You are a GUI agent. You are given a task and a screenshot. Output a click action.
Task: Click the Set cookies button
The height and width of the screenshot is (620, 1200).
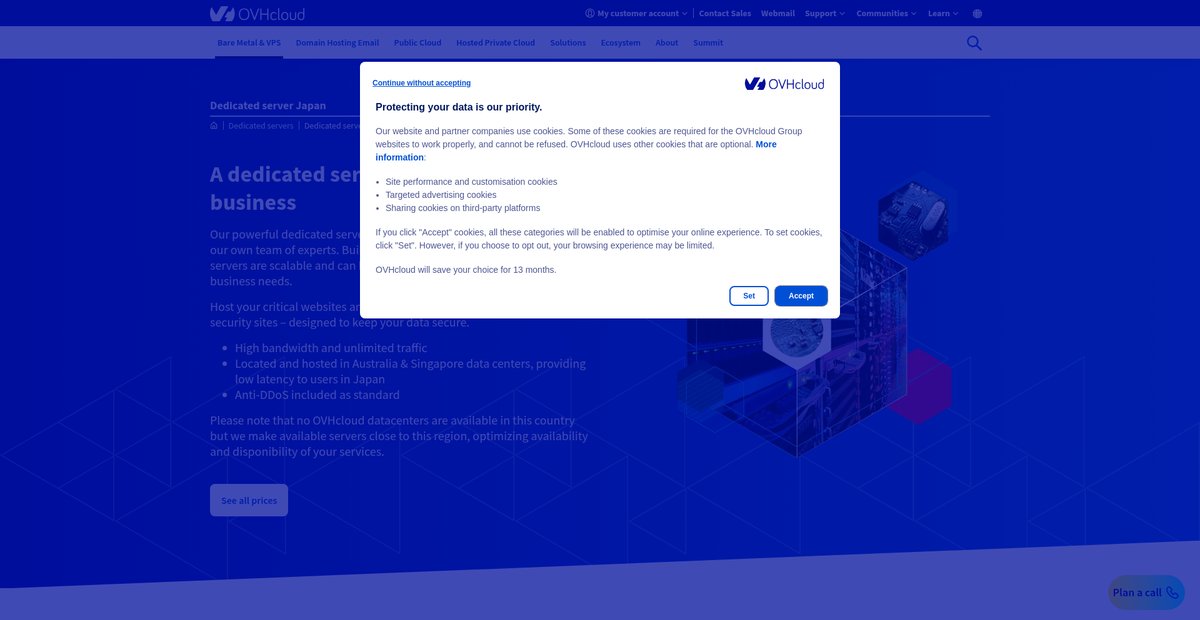click(x=749, y=296)
